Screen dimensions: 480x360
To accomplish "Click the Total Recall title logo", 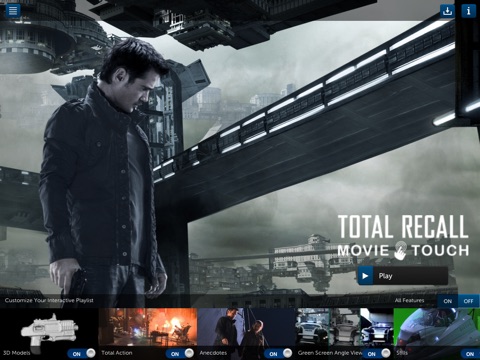I will click(x=403, y=226).
